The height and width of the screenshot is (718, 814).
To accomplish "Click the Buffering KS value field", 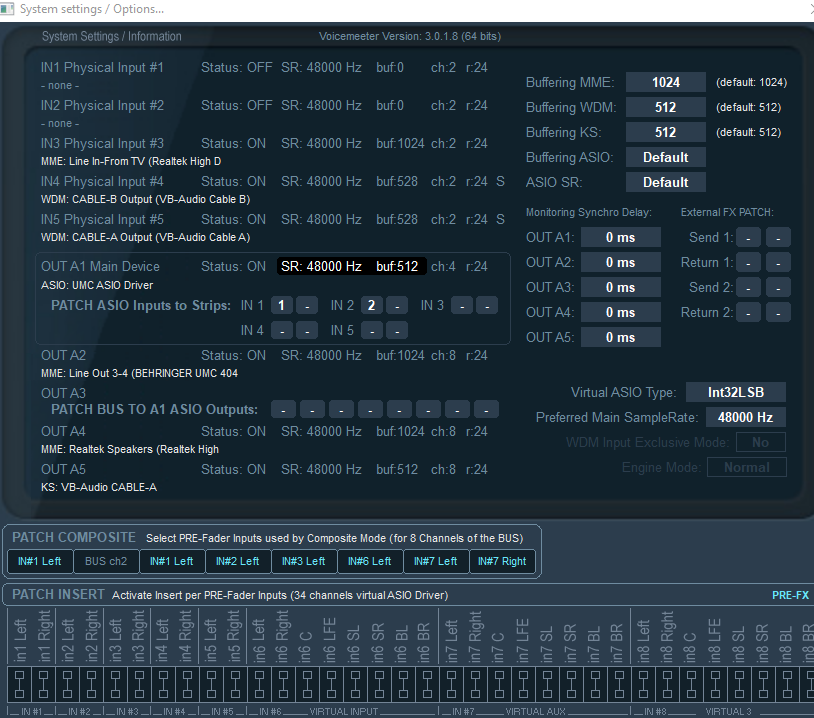I will click(665, 132).
